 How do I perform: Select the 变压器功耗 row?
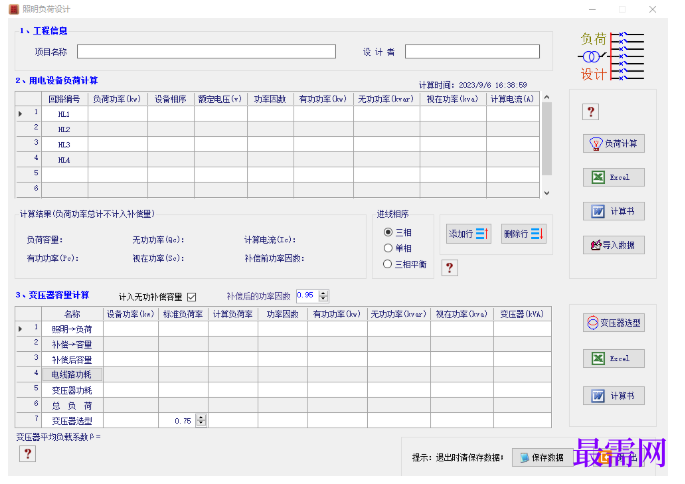pyautogui.click(x=73, y=390)
